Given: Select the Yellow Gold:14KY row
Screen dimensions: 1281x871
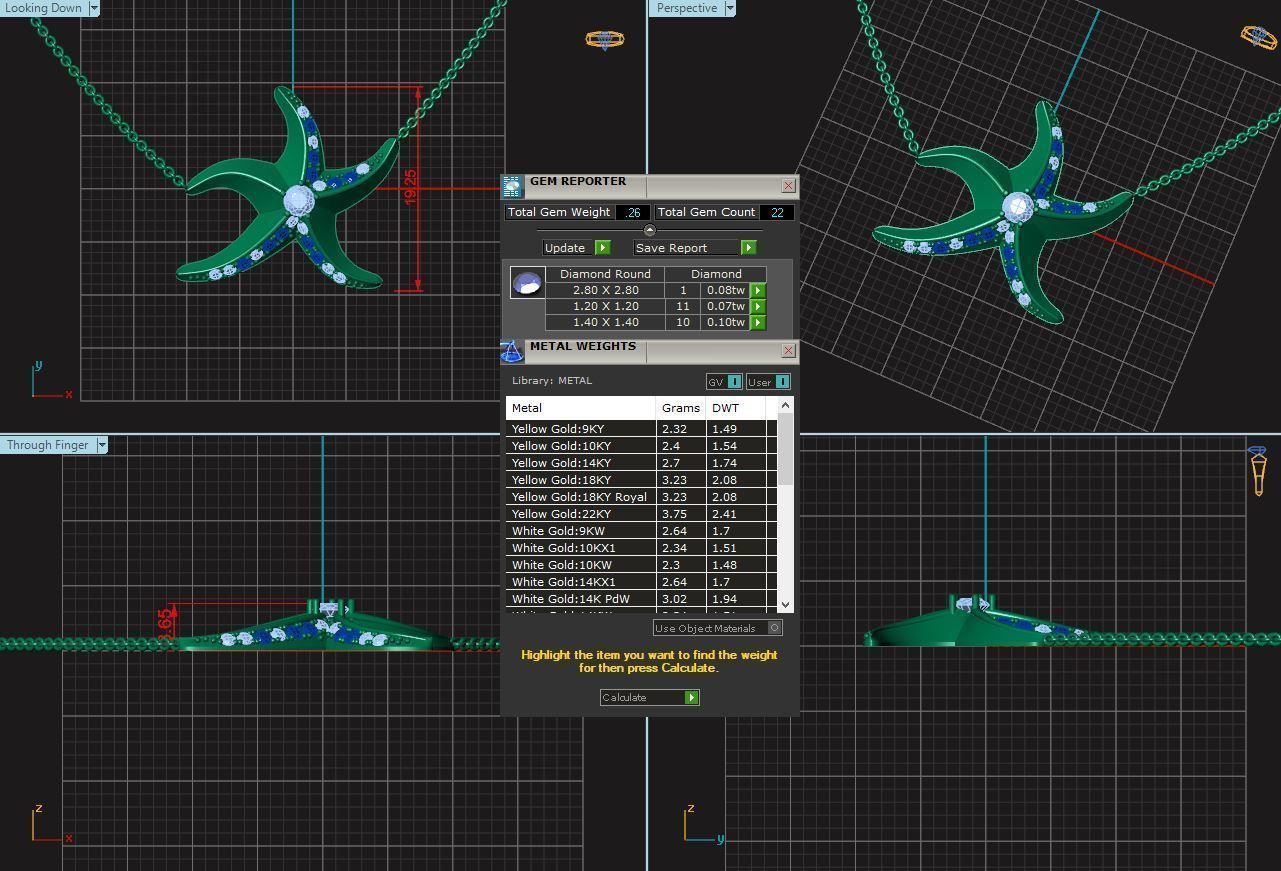Looking at the screenshot, I should (641, 463).
